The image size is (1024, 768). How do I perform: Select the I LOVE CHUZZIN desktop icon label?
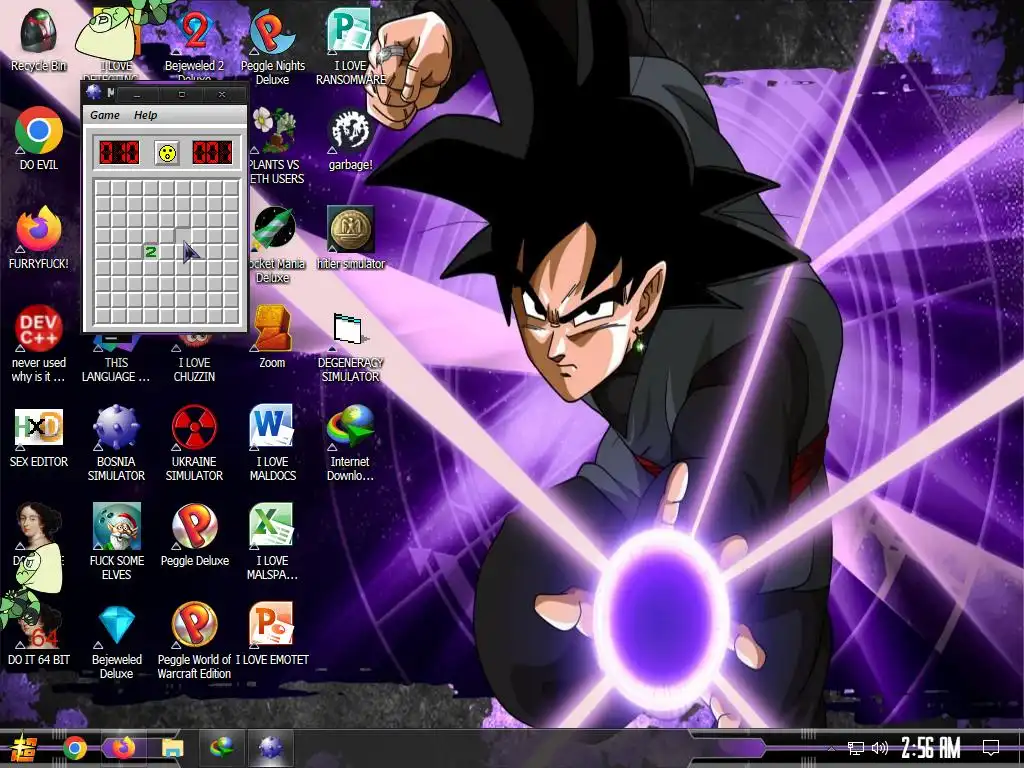(x=194, y=370)
